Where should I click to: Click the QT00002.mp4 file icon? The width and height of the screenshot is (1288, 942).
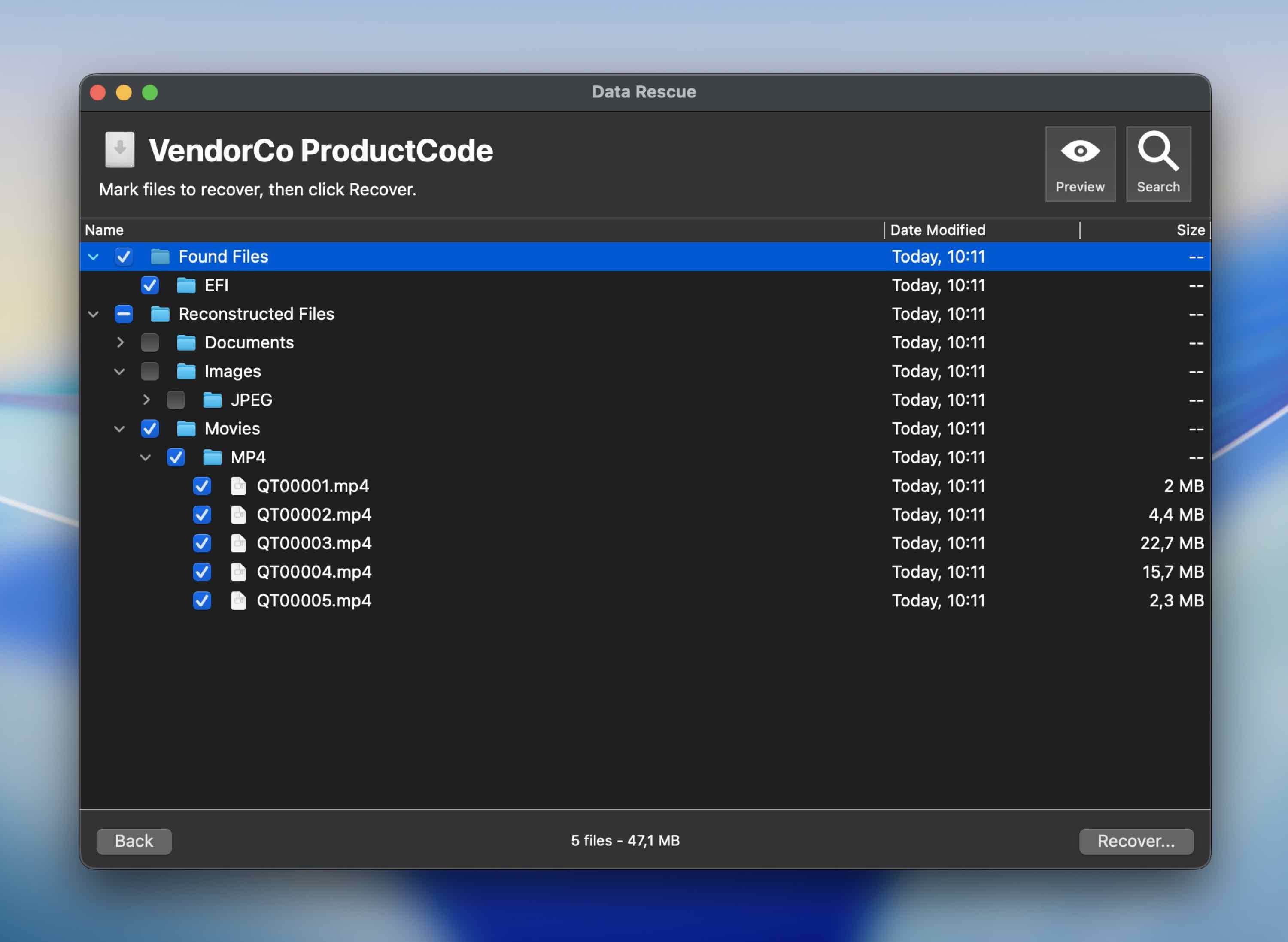(238, 514)
